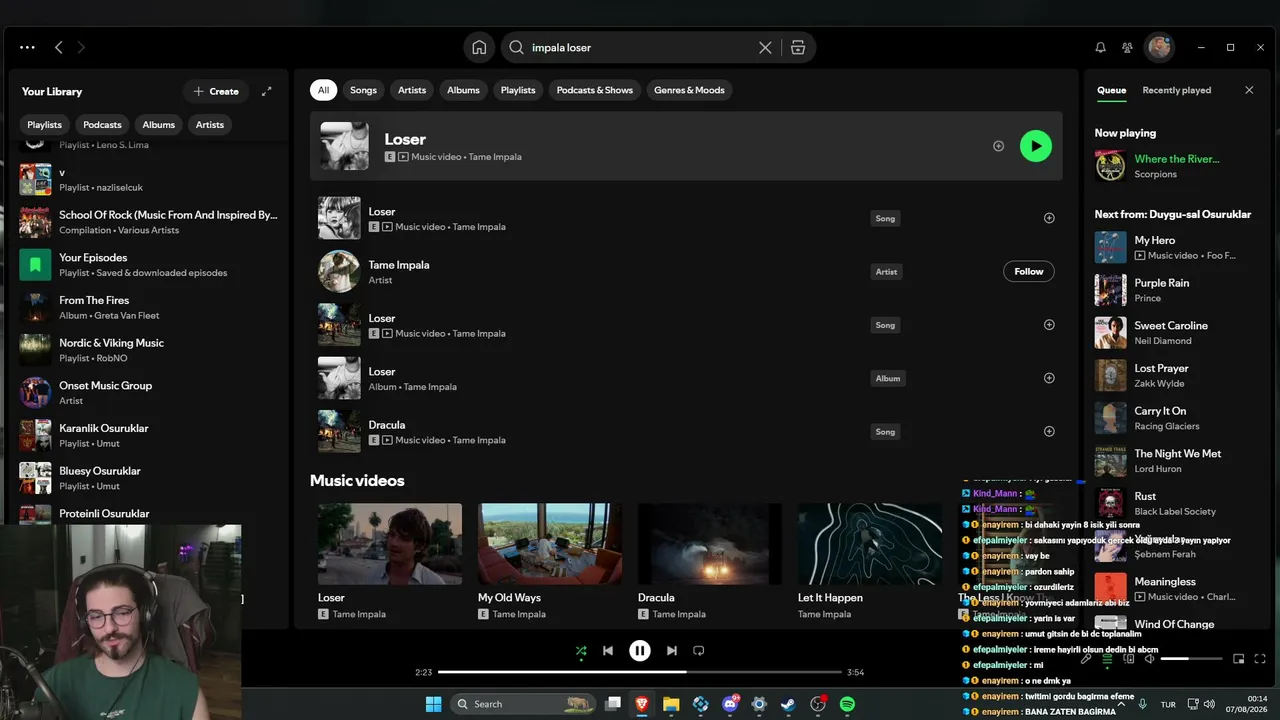
Task: Go back with the back arrow
Action: click(x=59, y=47)
